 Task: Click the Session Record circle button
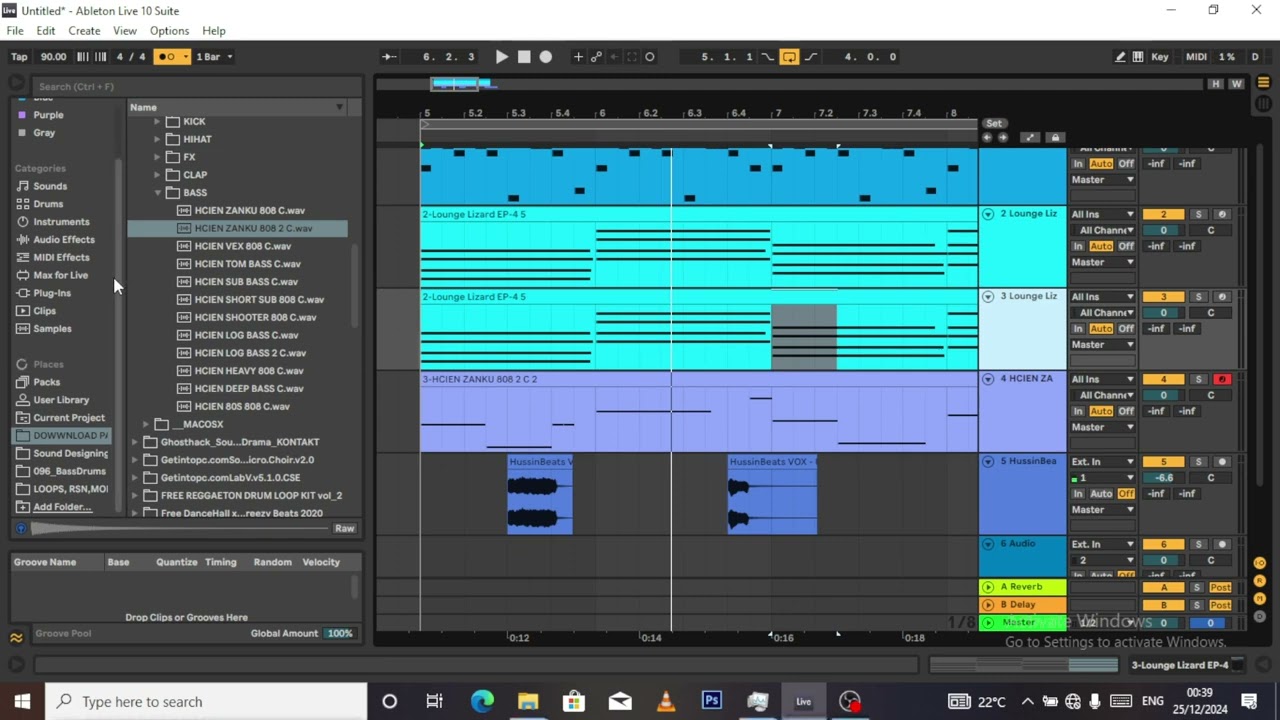click(x=650, y=57)
